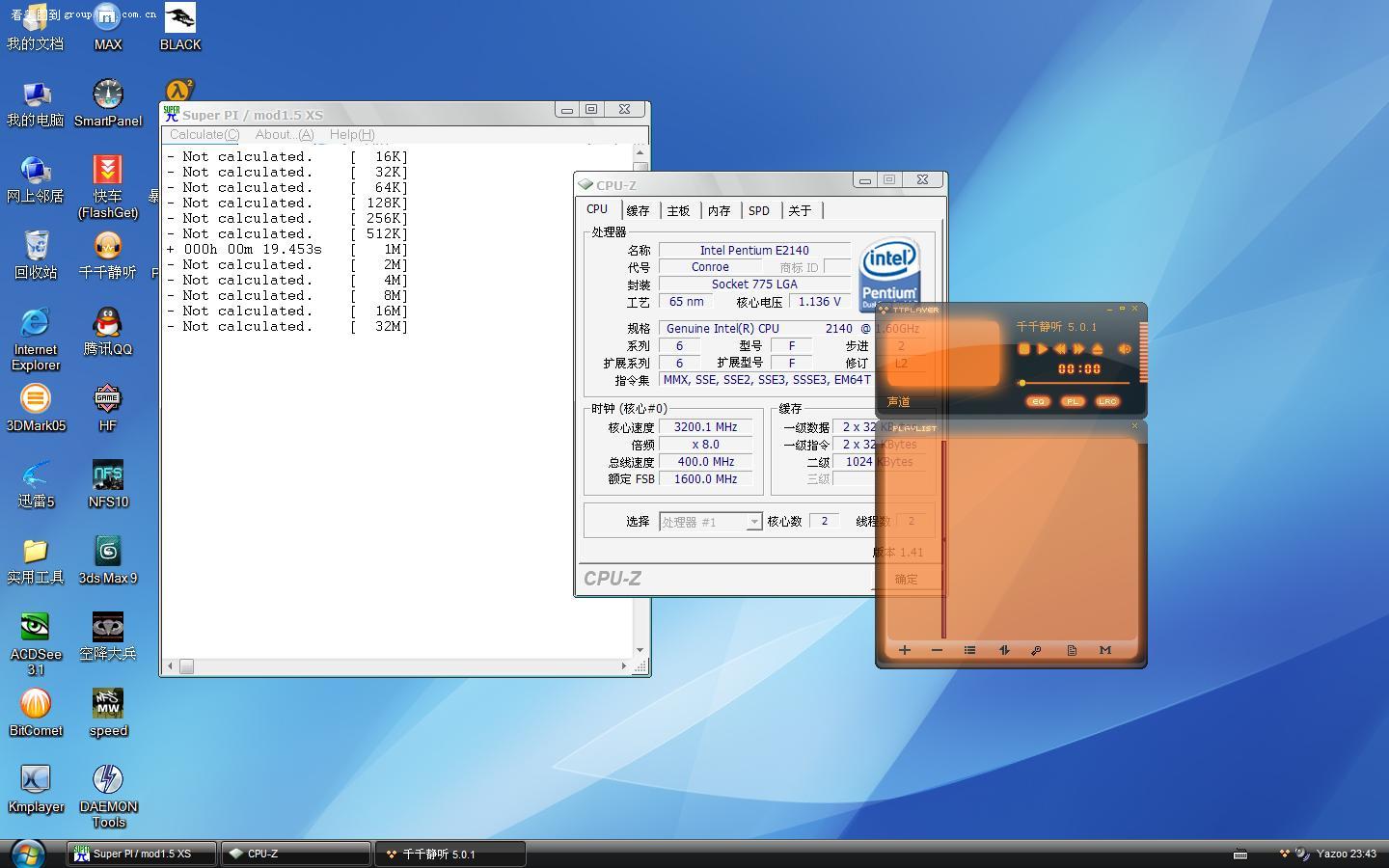
Task: Switch to the 内存 tab in CPU-Z
Action: pos(719,210)
